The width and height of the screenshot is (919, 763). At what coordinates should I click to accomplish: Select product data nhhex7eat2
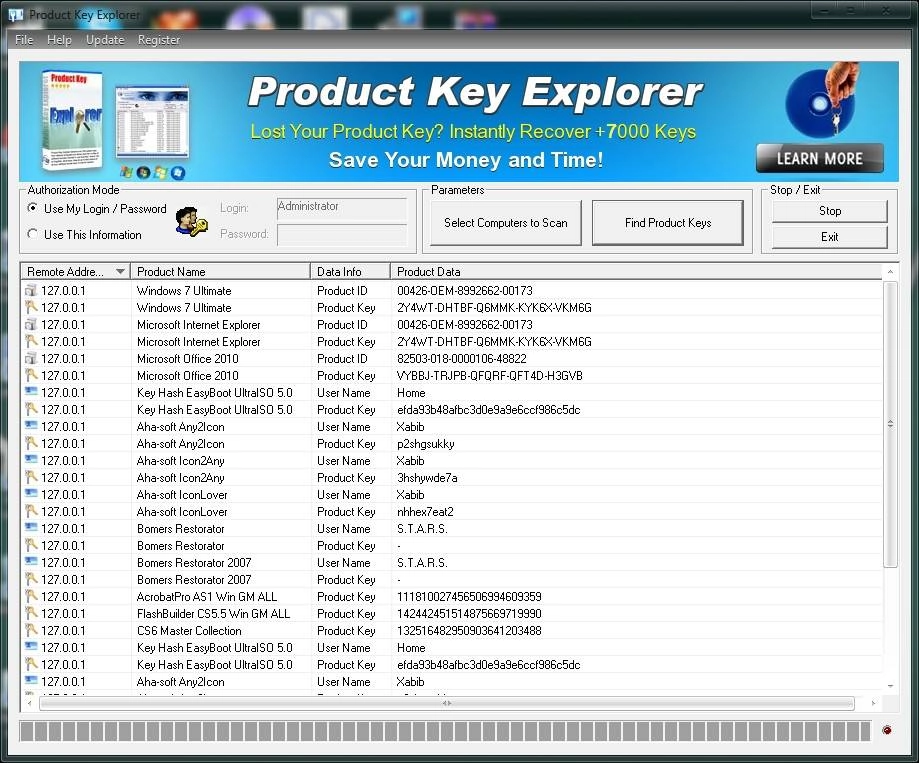tap(425, 512)
